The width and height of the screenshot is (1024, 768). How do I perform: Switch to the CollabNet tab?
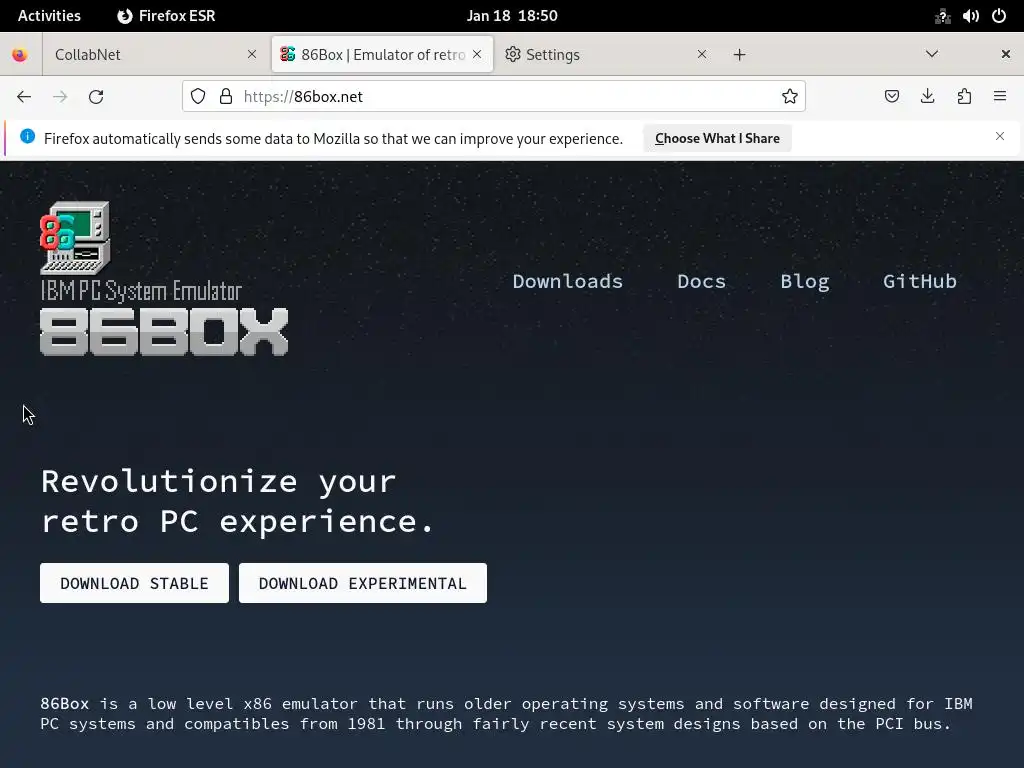click(155, 55)
